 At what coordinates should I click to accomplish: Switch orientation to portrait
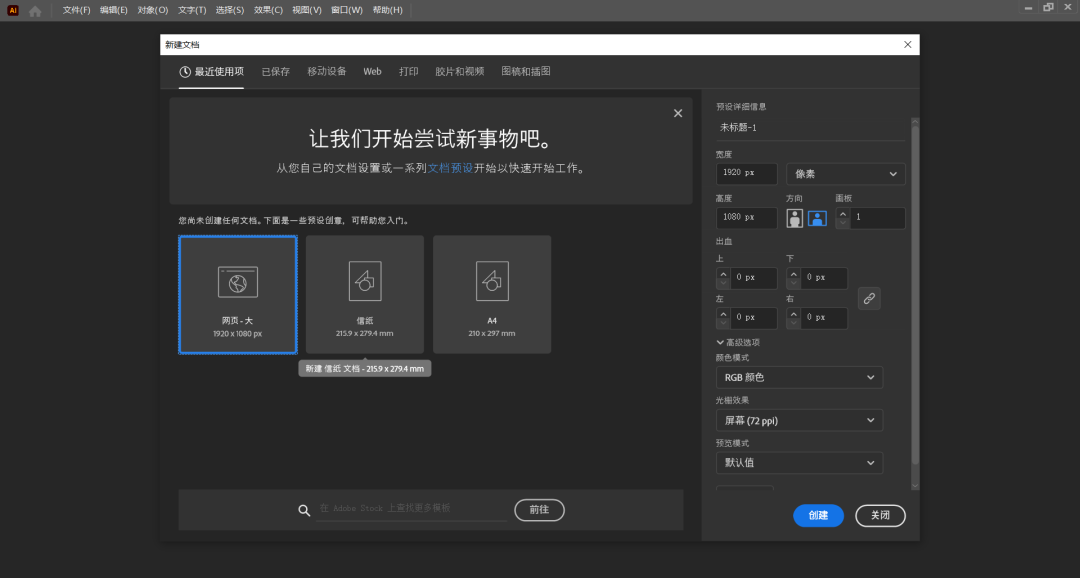tap(795, 217)
